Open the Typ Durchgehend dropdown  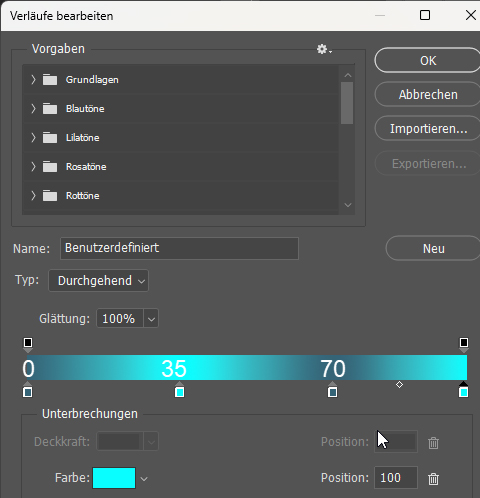tap(98, 281)
